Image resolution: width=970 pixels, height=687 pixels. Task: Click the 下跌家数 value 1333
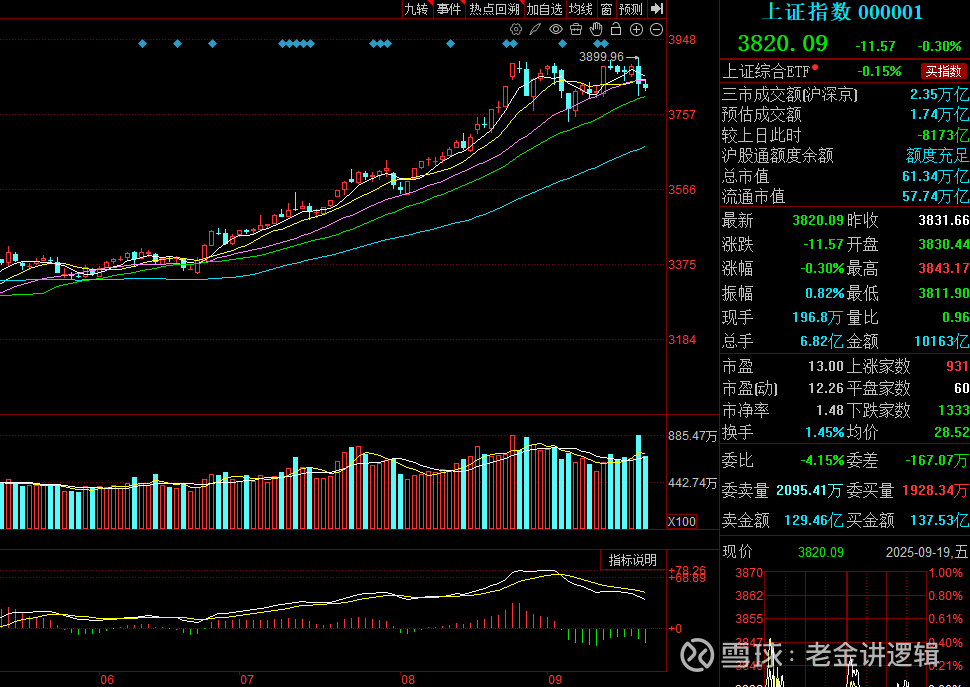pos(953,410)
